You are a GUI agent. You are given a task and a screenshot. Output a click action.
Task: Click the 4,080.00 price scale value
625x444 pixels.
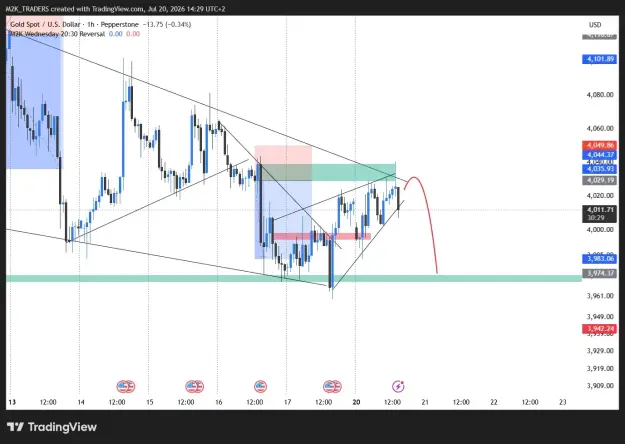600,95
